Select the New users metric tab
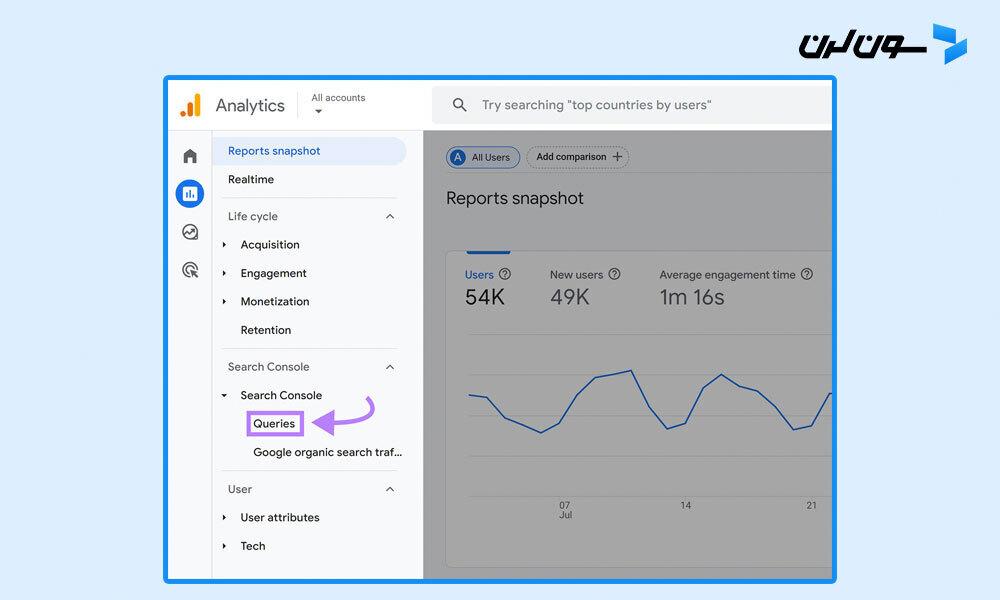Screen dimensions: 1000x600 click(585, 287)
